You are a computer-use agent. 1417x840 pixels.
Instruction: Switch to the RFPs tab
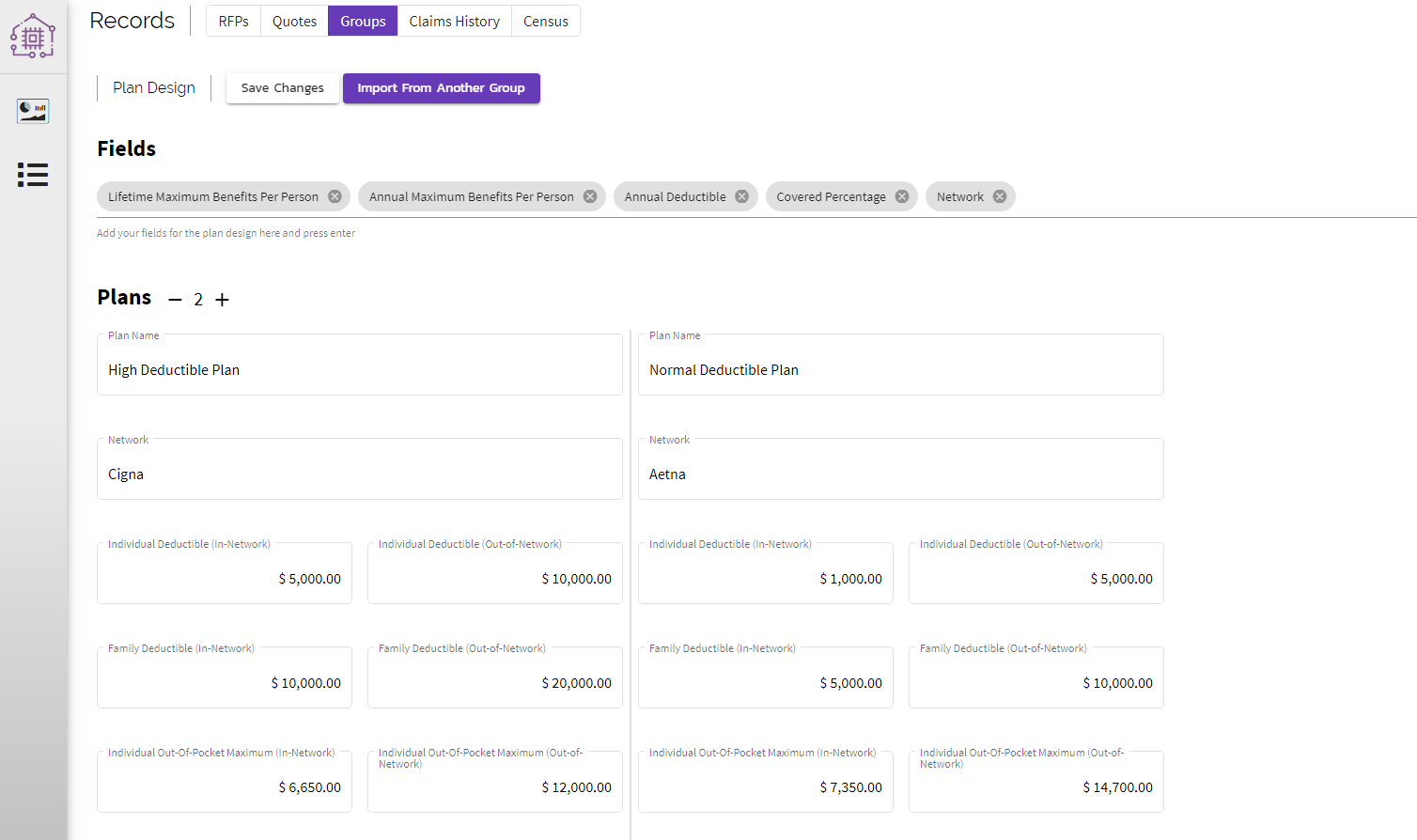tap(232, 21)
